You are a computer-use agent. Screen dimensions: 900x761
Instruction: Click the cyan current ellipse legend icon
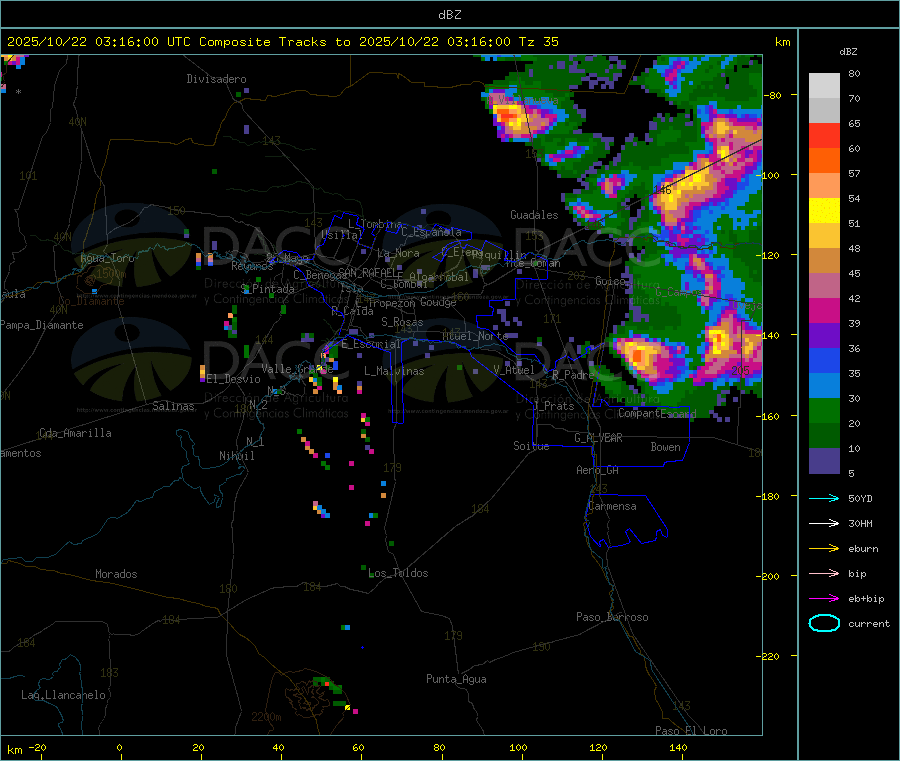824,623
